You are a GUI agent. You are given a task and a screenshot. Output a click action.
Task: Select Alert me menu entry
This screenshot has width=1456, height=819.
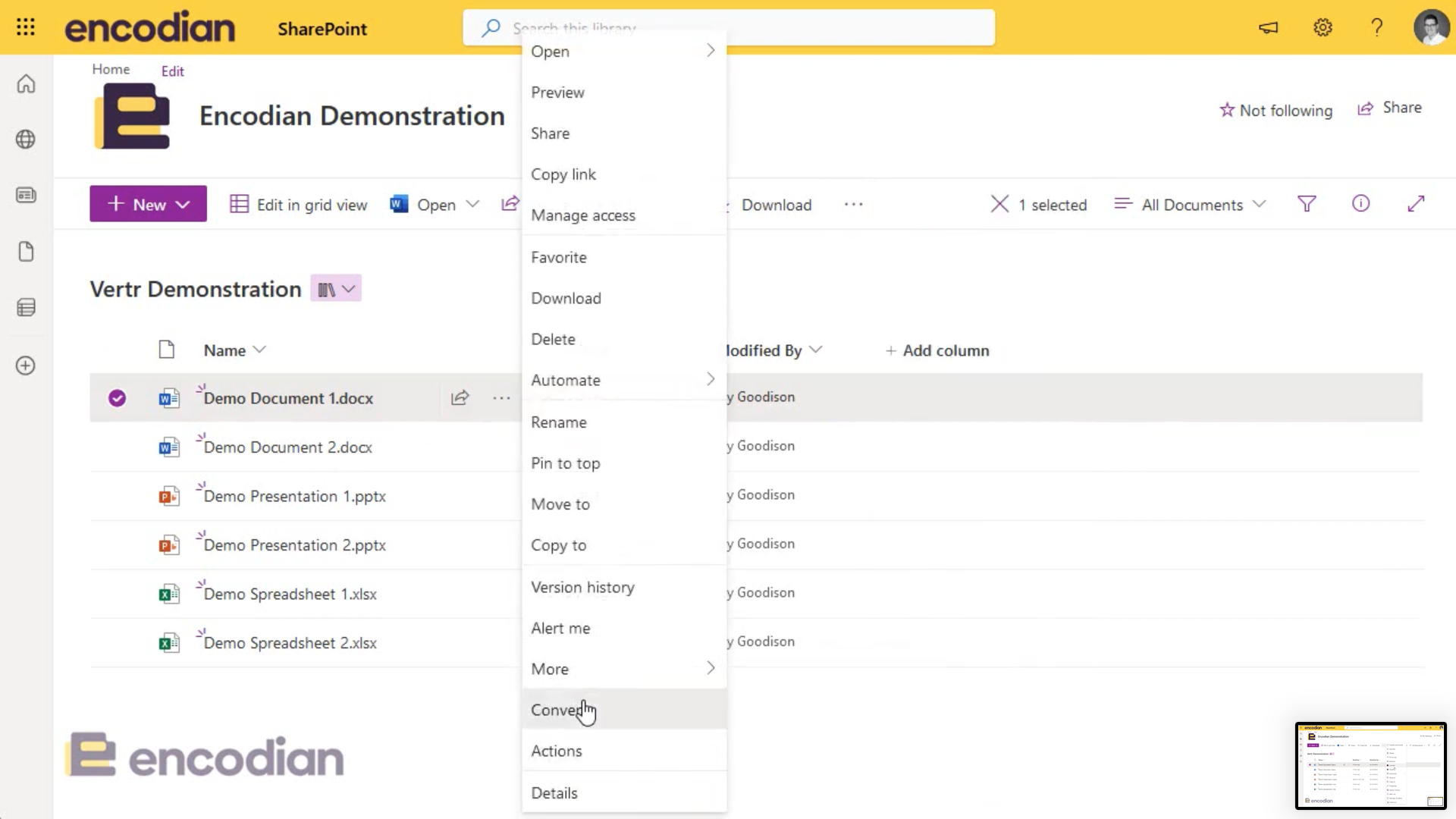[x=624, y=628]
